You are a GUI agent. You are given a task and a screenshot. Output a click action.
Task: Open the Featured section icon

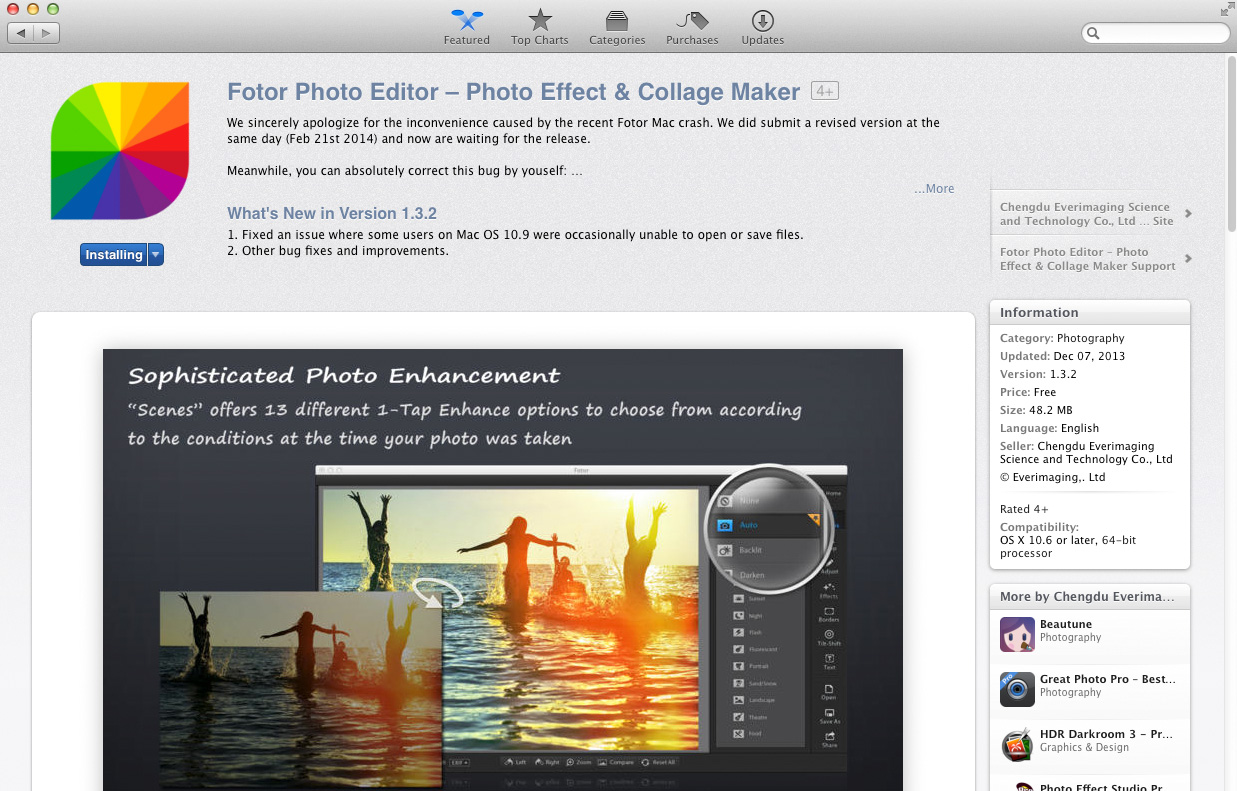tap(467, 19)
